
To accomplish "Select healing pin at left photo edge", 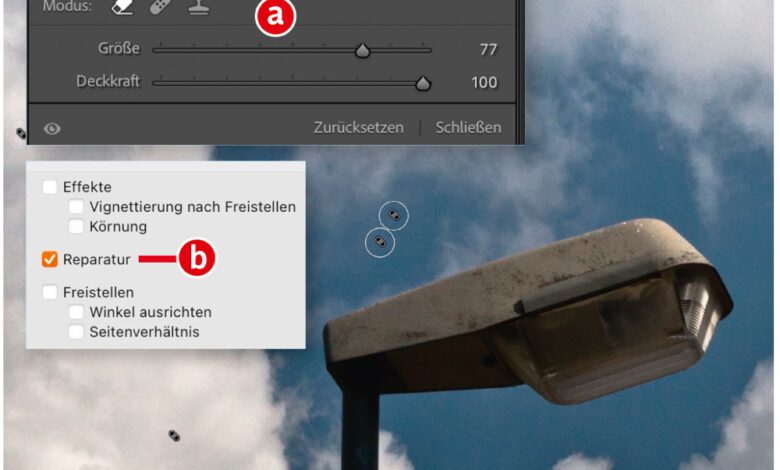I will coord(21,133).
